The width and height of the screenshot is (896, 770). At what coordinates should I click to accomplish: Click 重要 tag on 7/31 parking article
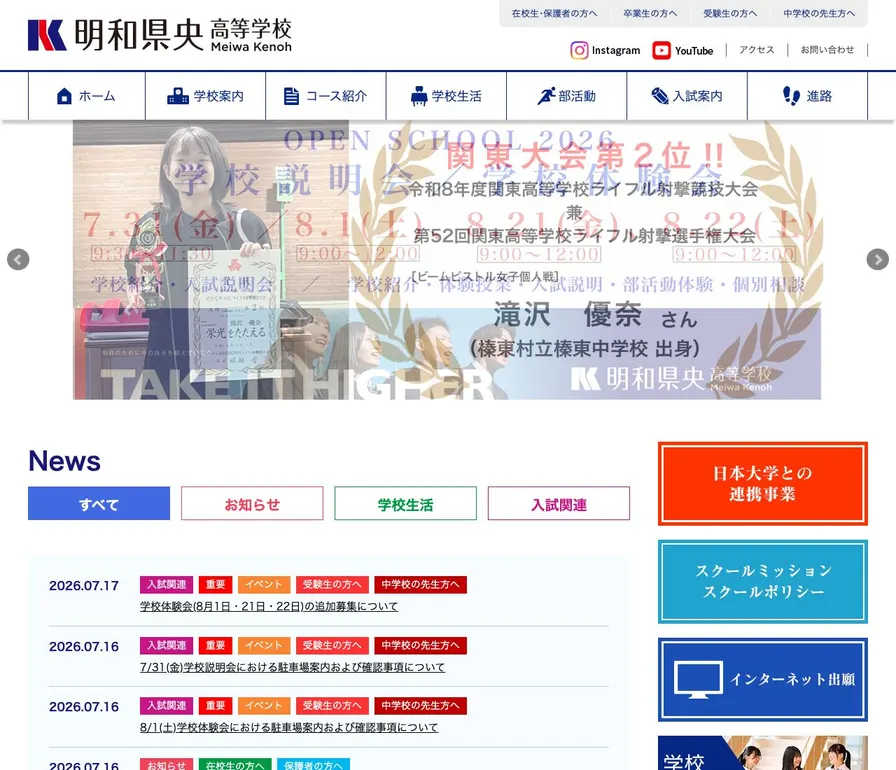215,645
